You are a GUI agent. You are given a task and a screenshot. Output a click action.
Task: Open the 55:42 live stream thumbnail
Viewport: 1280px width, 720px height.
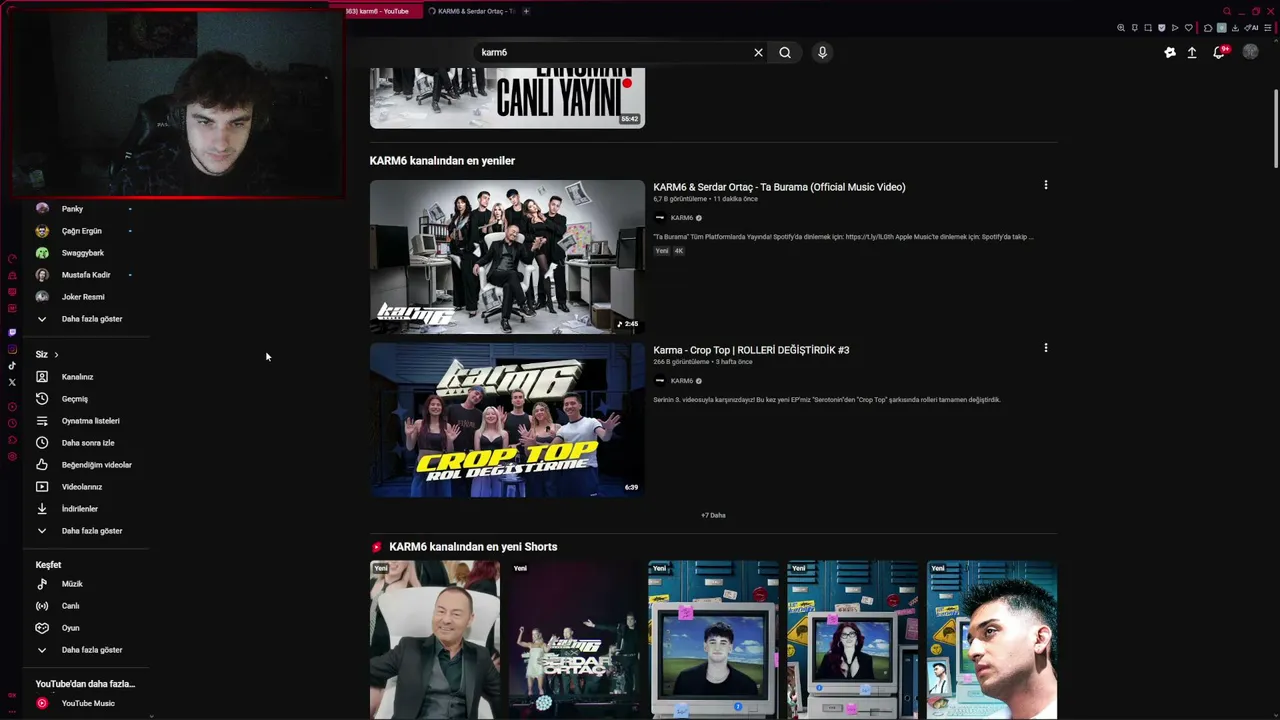click(x=507, y=98)
